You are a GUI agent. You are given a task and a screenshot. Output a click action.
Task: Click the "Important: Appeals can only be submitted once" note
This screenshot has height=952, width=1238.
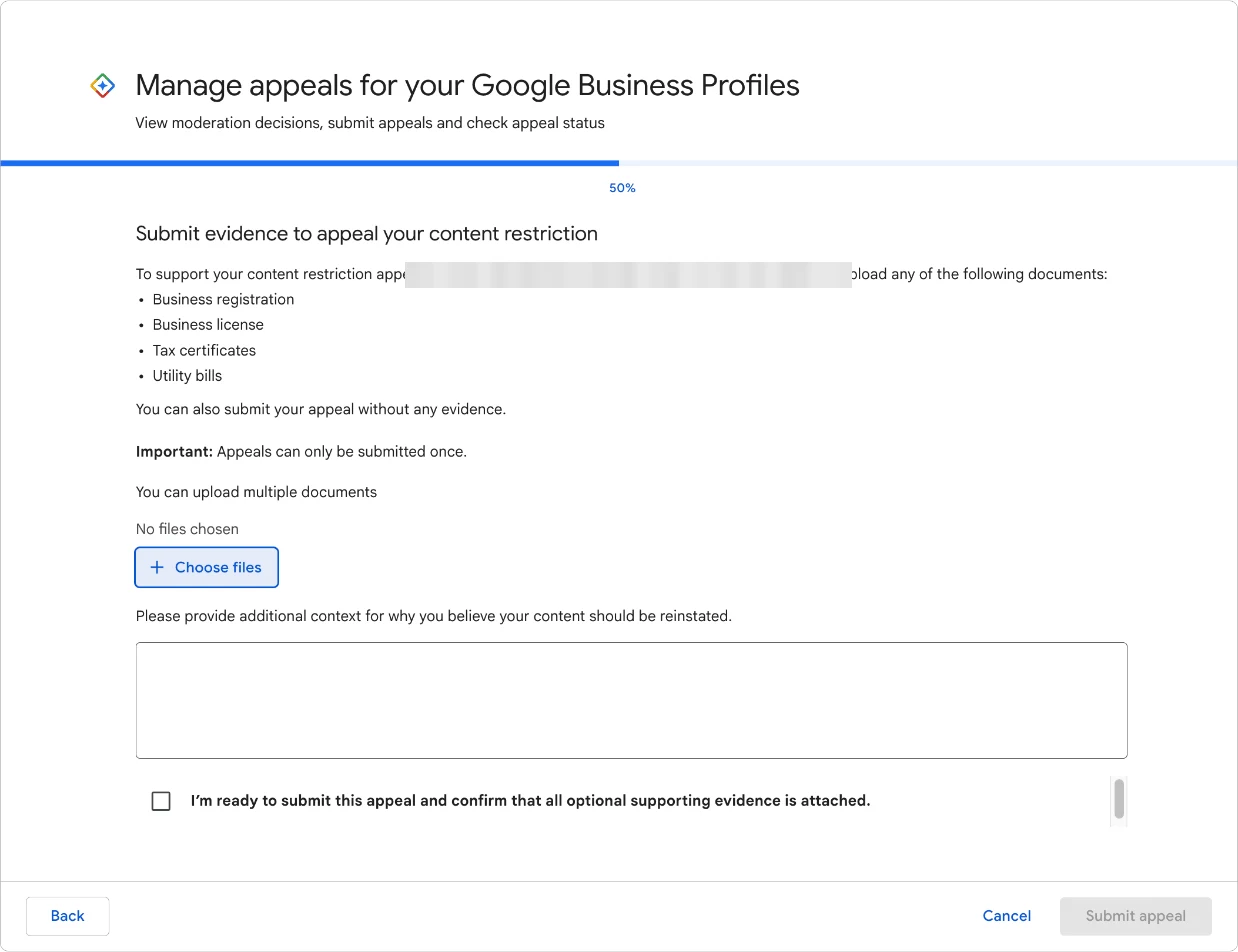301,451
